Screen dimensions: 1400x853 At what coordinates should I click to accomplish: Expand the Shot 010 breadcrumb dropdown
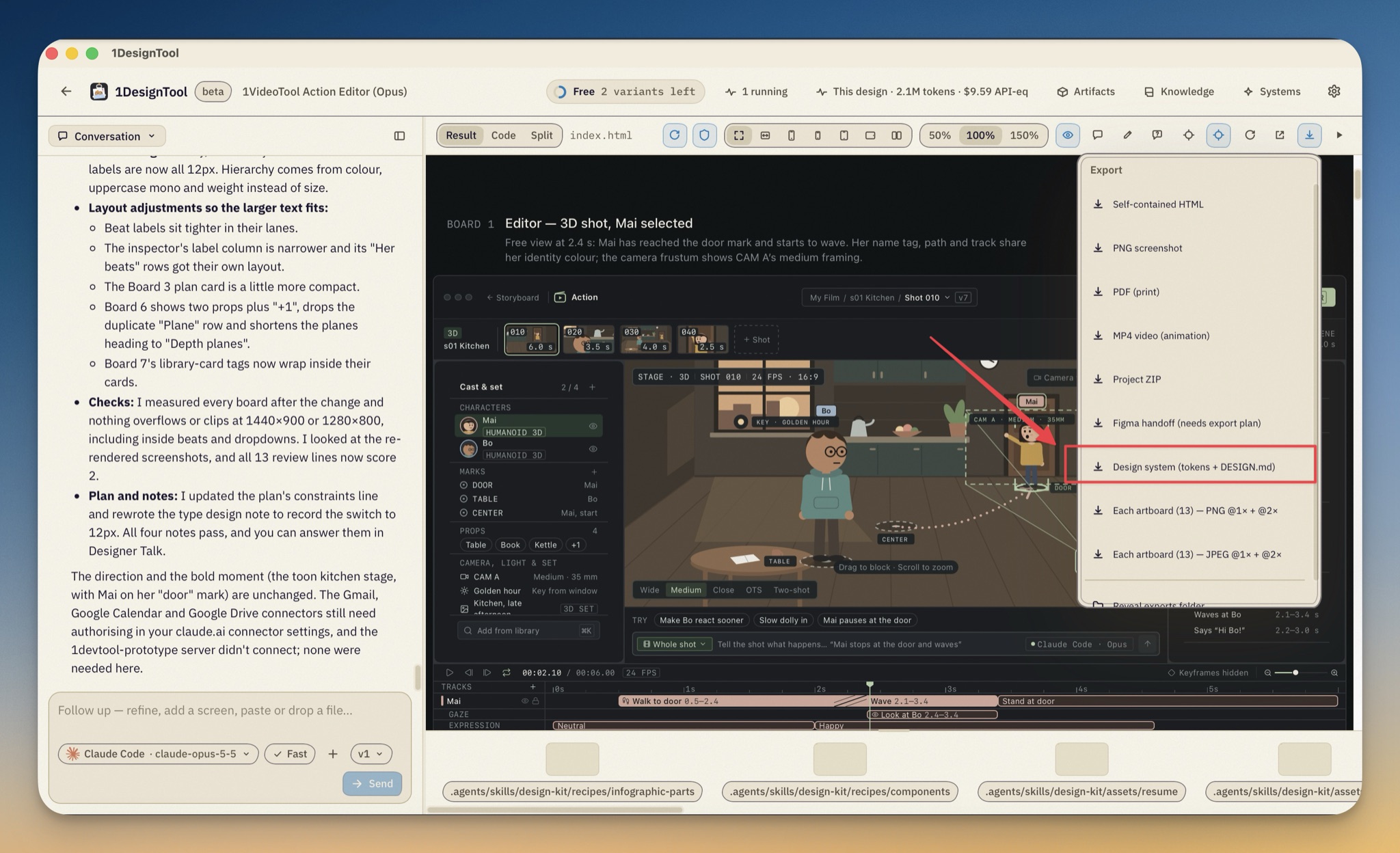pyautogui.click(x=927, y=297)
